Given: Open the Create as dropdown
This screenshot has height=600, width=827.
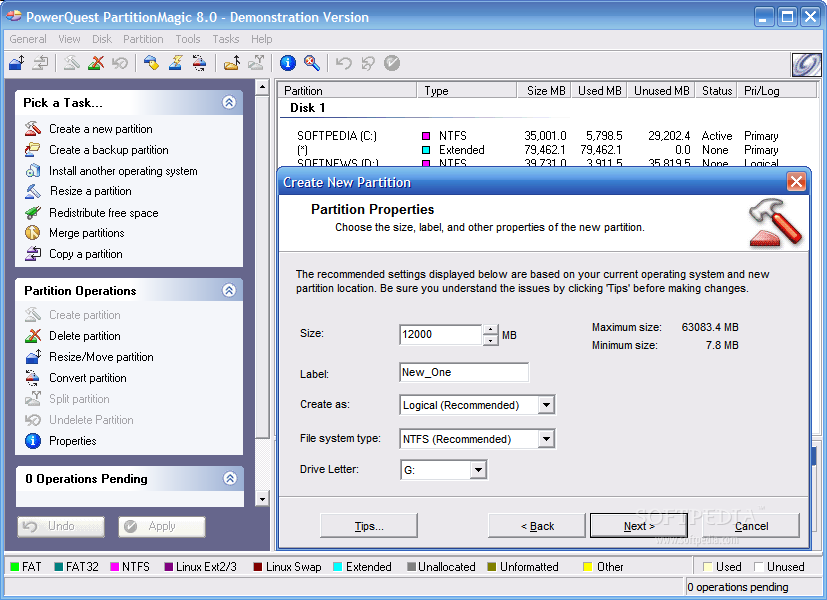Looking at the screenshot, I should (546, 405).
